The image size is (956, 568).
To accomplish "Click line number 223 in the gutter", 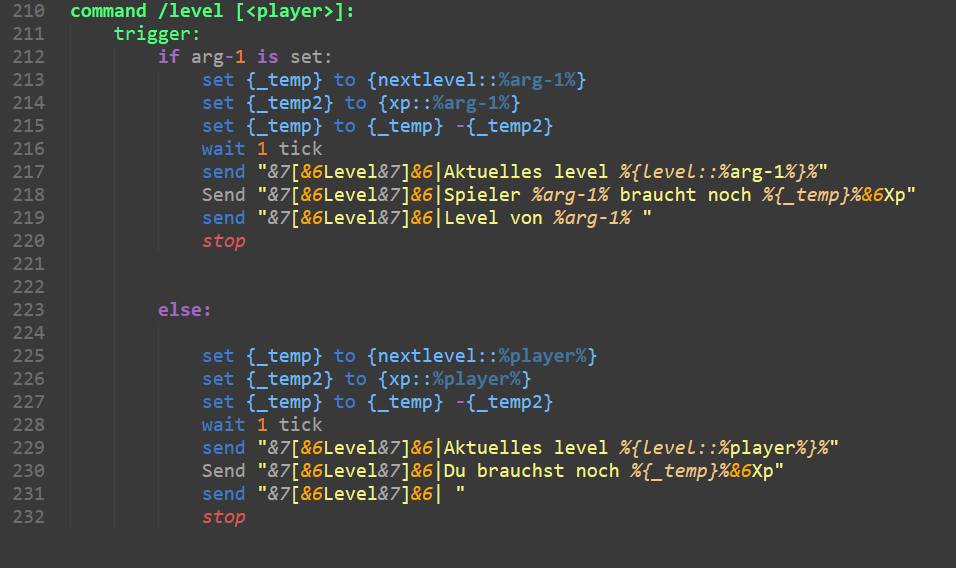I will (28, 310).
